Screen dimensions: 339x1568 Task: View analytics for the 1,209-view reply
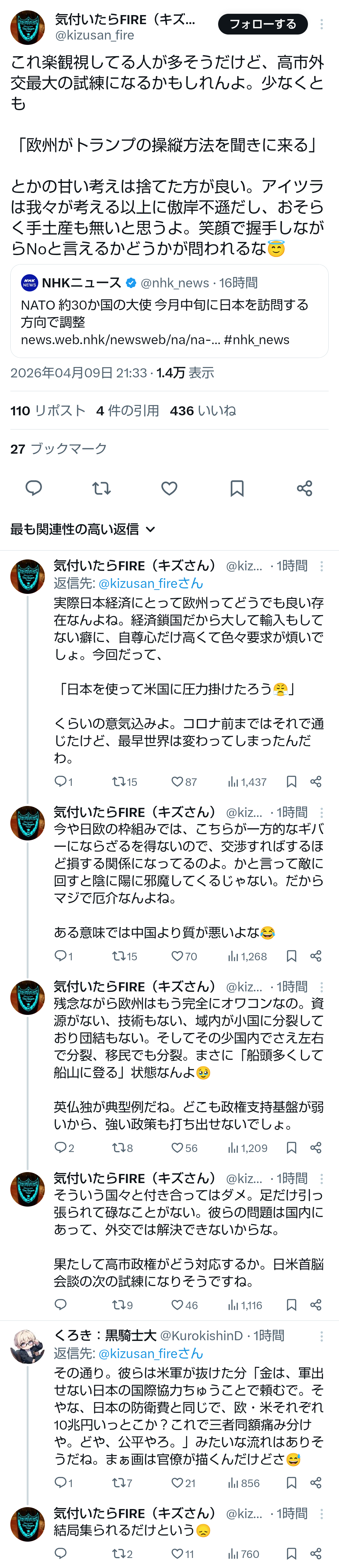247,1148
